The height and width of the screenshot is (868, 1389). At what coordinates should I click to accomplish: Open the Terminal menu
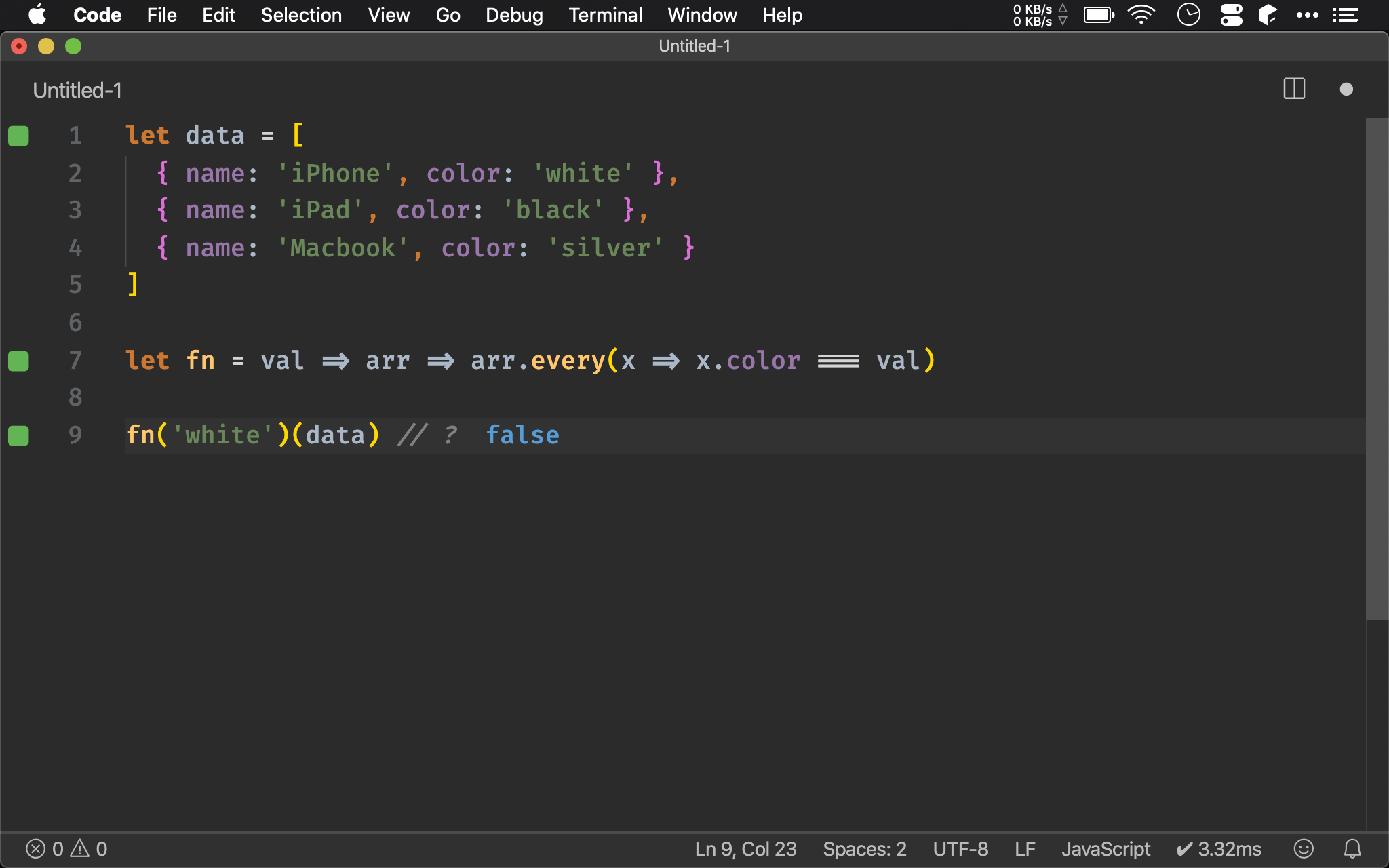605,15
